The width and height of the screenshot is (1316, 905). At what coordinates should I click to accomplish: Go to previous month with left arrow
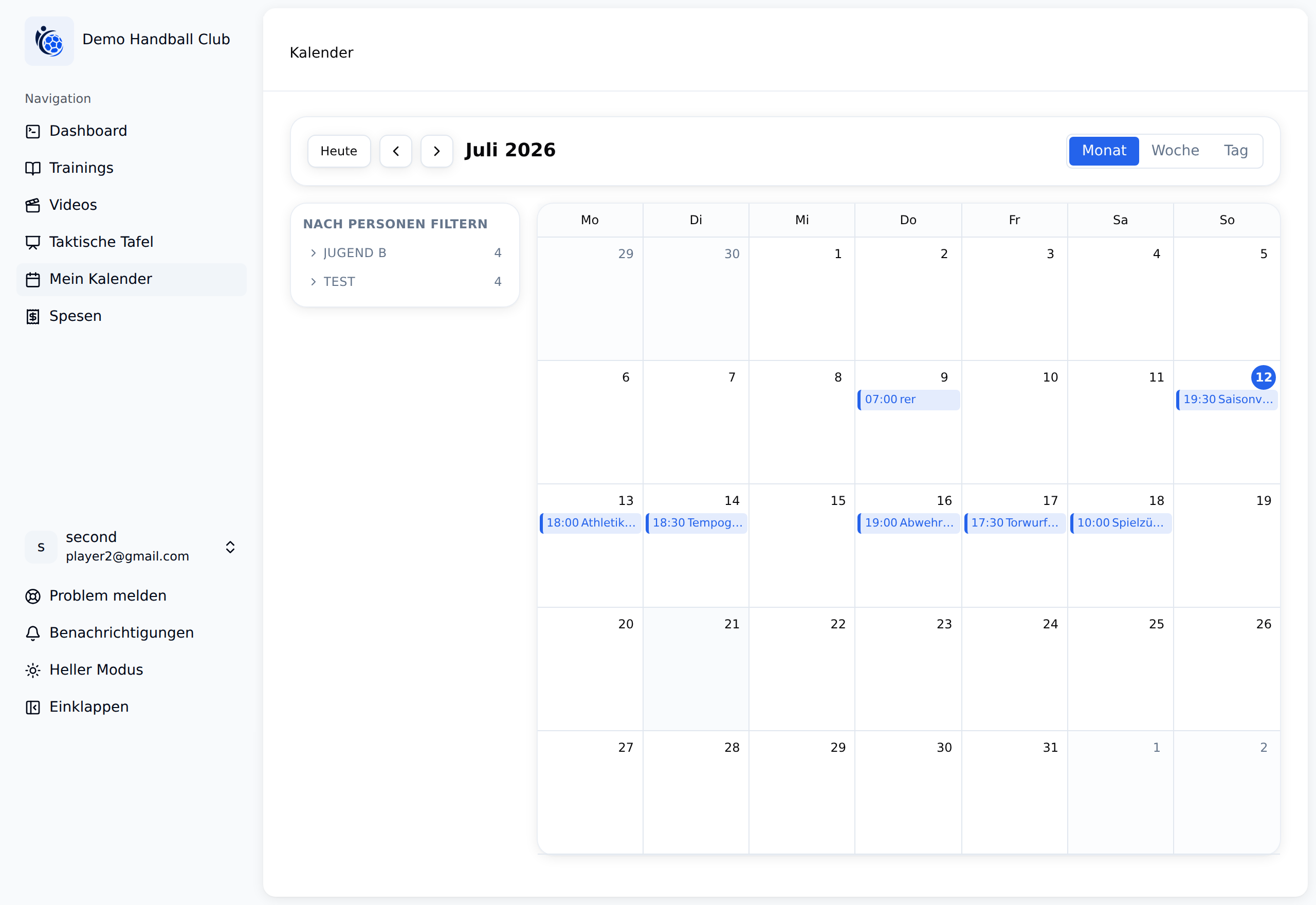tap(396, 151)
